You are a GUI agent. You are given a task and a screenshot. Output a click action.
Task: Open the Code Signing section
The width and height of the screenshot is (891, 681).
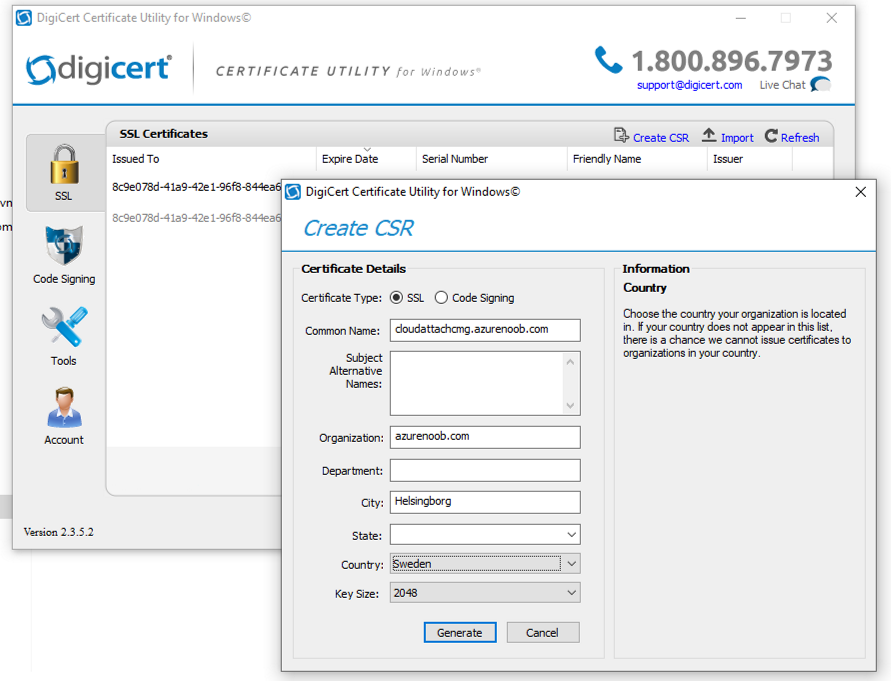[x=64, y=254]
